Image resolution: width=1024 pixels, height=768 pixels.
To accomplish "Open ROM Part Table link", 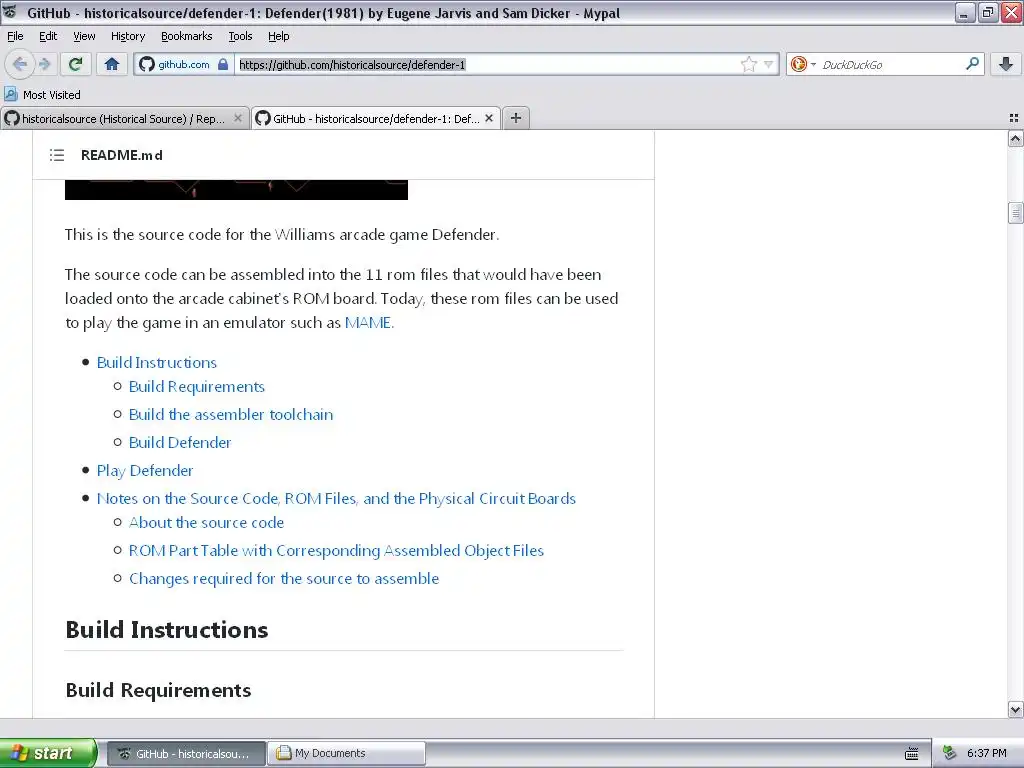I will coord(336,551).
